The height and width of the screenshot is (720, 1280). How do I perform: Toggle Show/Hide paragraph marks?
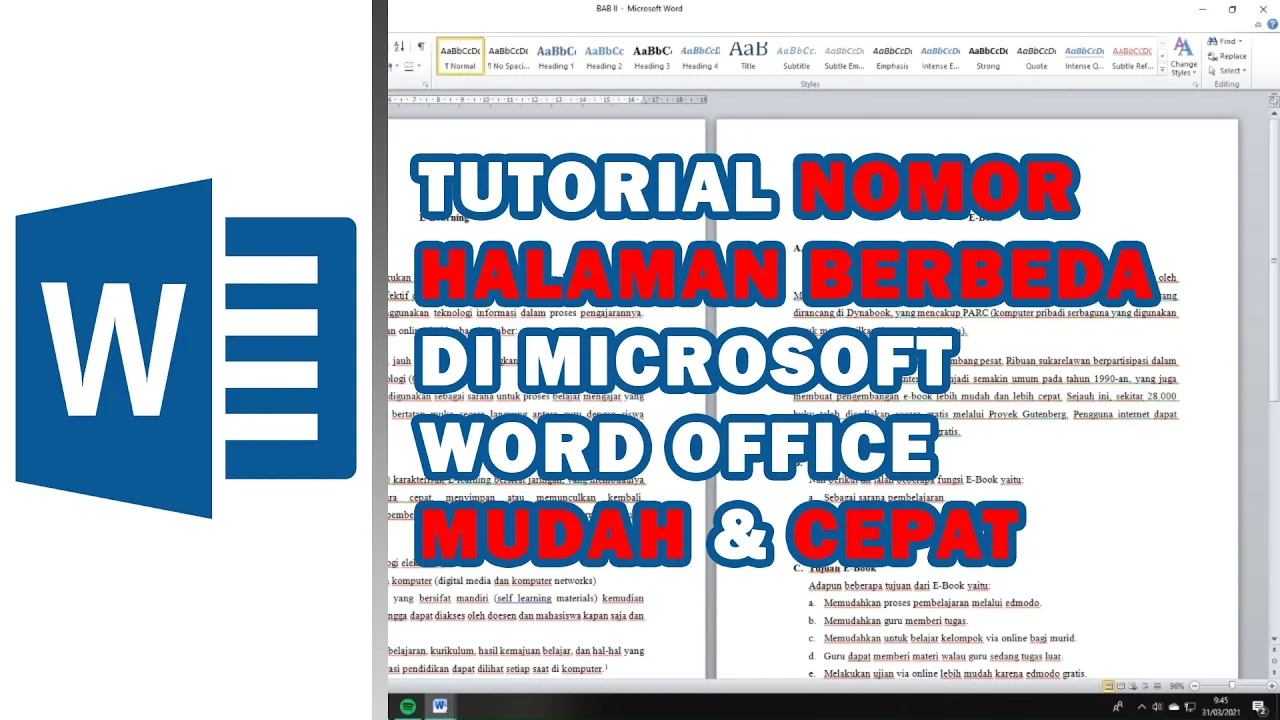[x=421, y=47]
